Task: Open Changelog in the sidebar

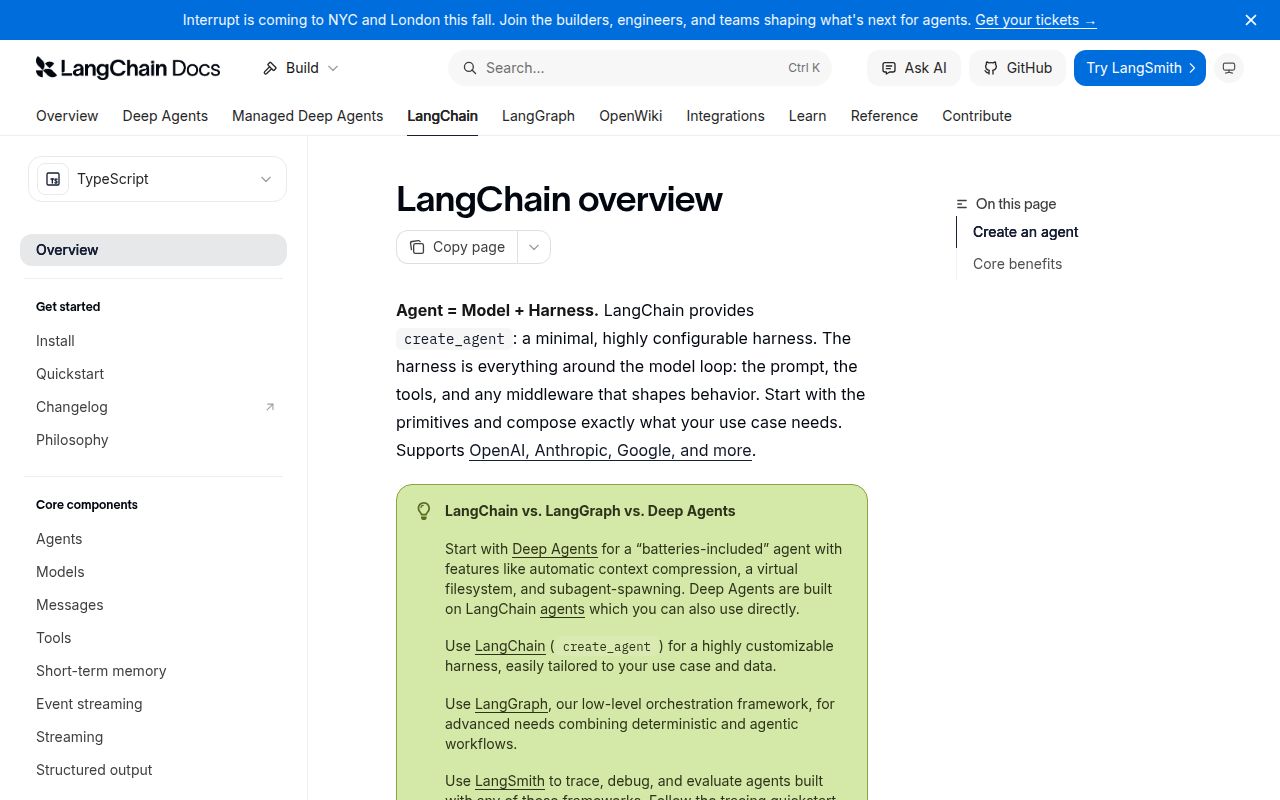Action: click(153, 407)
